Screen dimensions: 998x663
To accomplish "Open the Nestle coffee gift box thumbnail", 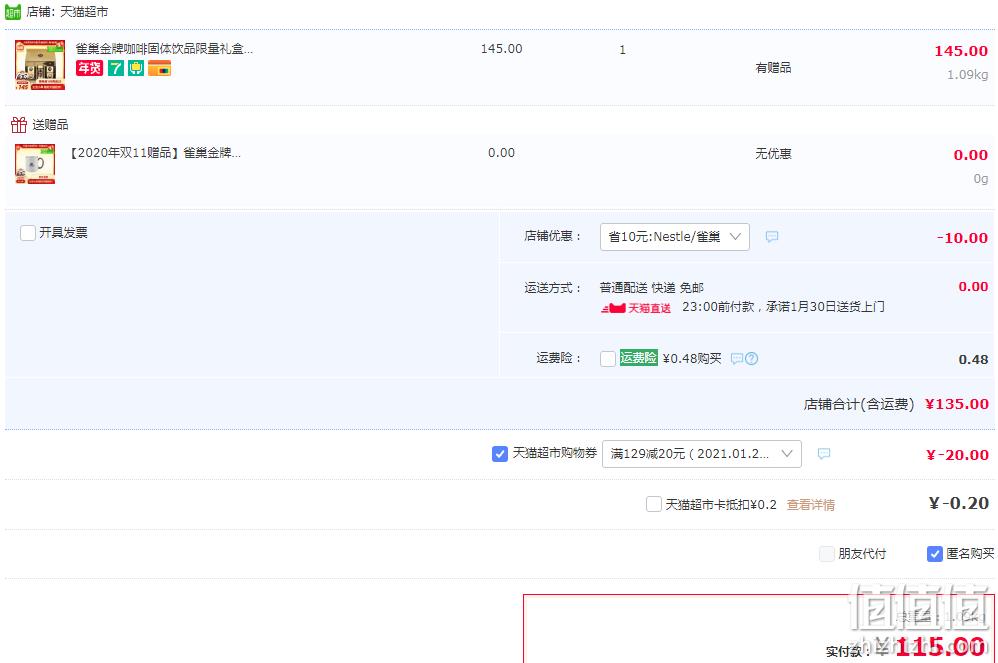I will pos(39,65).
